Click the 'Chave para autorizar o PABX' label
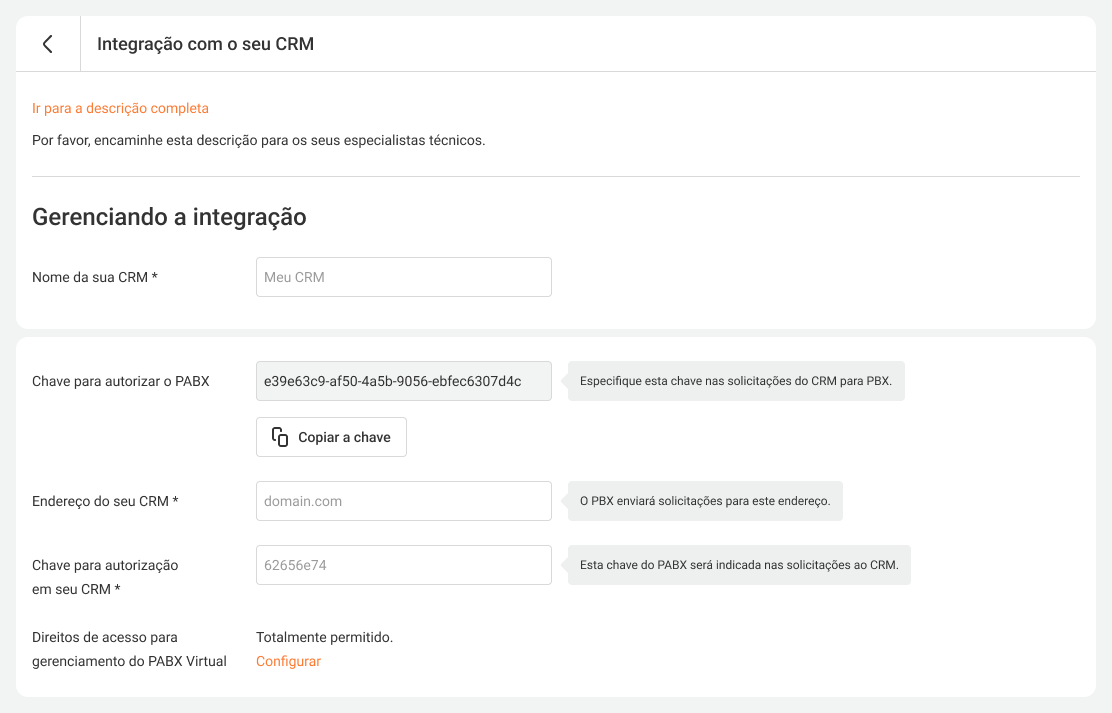This screenshot has width=1112, height=713. (120, 381)
